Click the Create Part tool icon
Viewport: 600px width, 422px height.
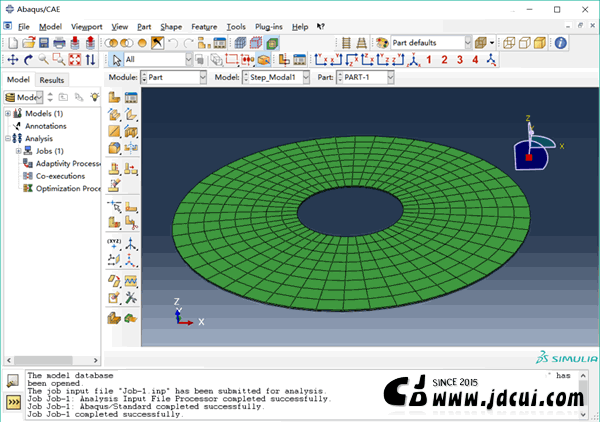pyautogui.click(x=114, y=97)
